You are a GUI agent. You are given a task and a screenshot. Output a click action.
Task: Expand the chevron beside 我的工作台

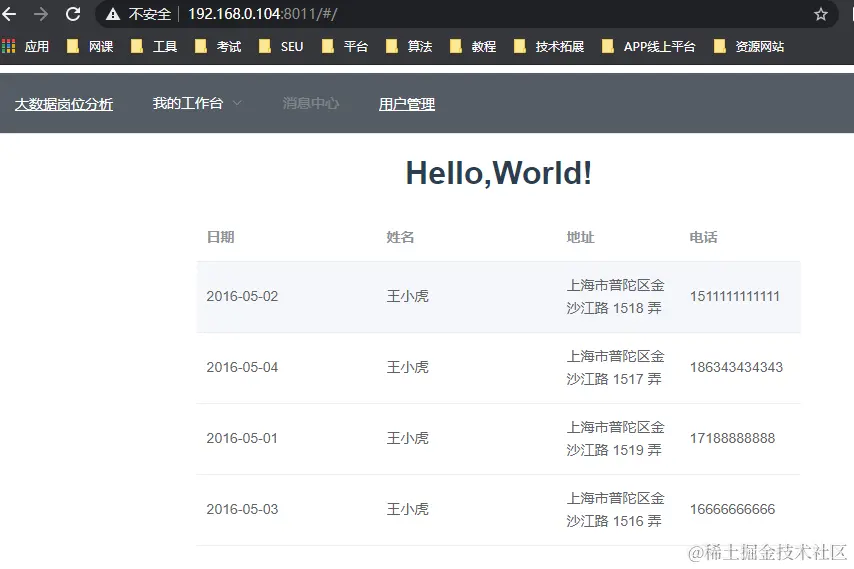pos(237,103)
